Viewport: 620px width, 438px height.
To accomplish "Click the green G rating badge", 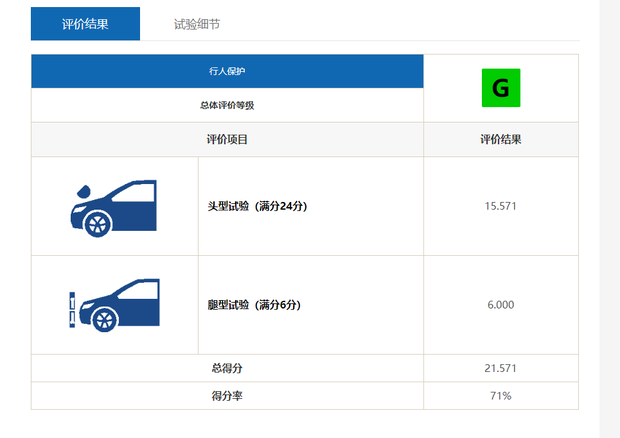I will 500,89.
